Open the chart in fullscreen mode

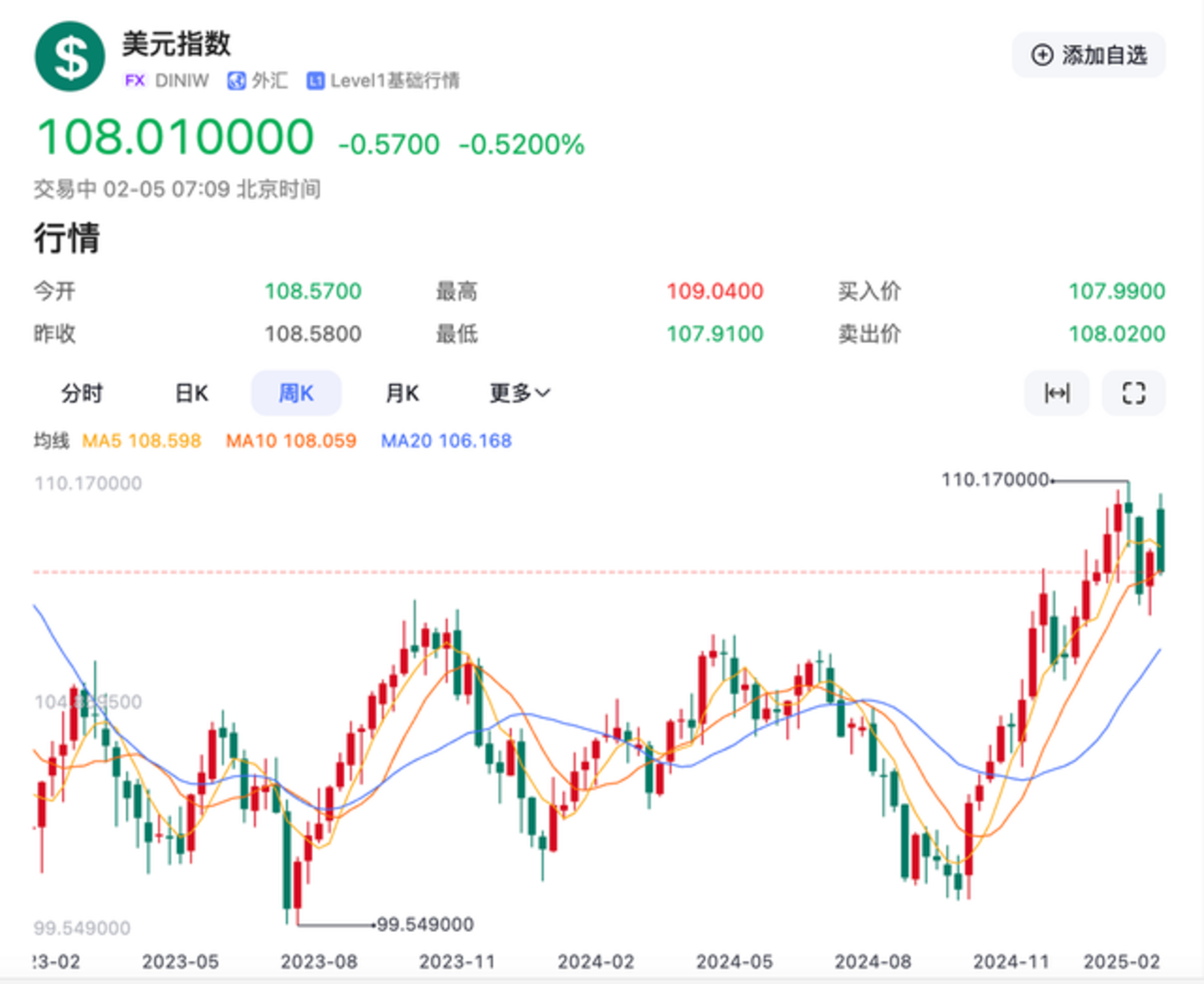coord(1133,393)
